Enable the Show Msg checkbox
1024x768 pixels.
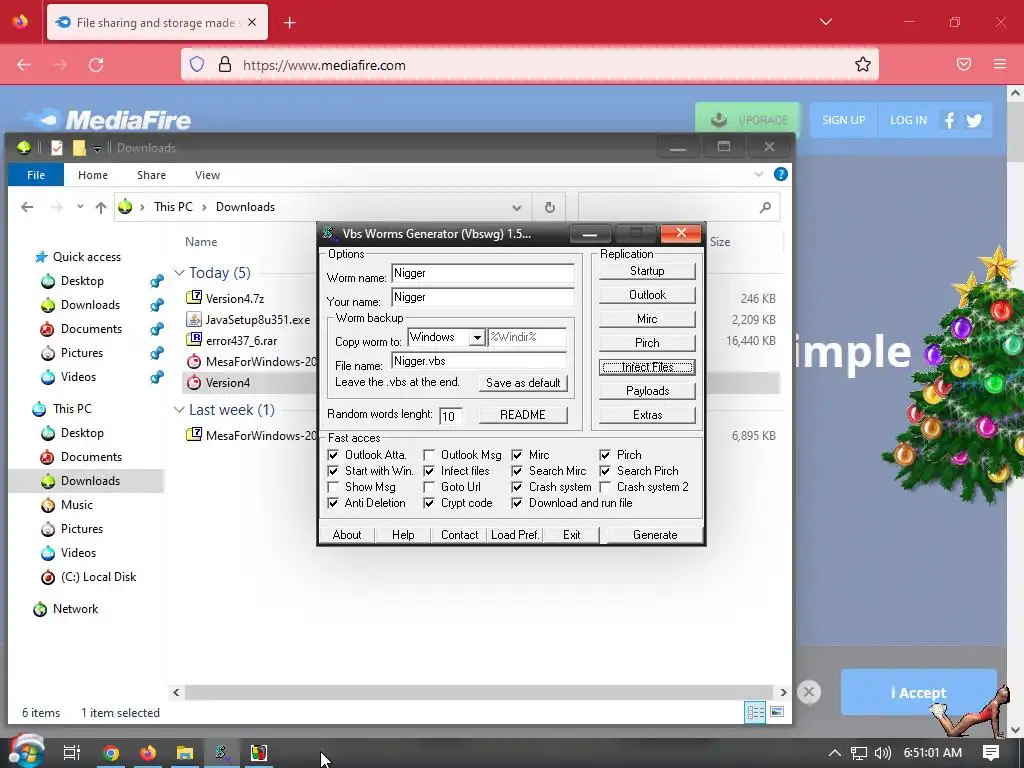[x=333, y=487]
